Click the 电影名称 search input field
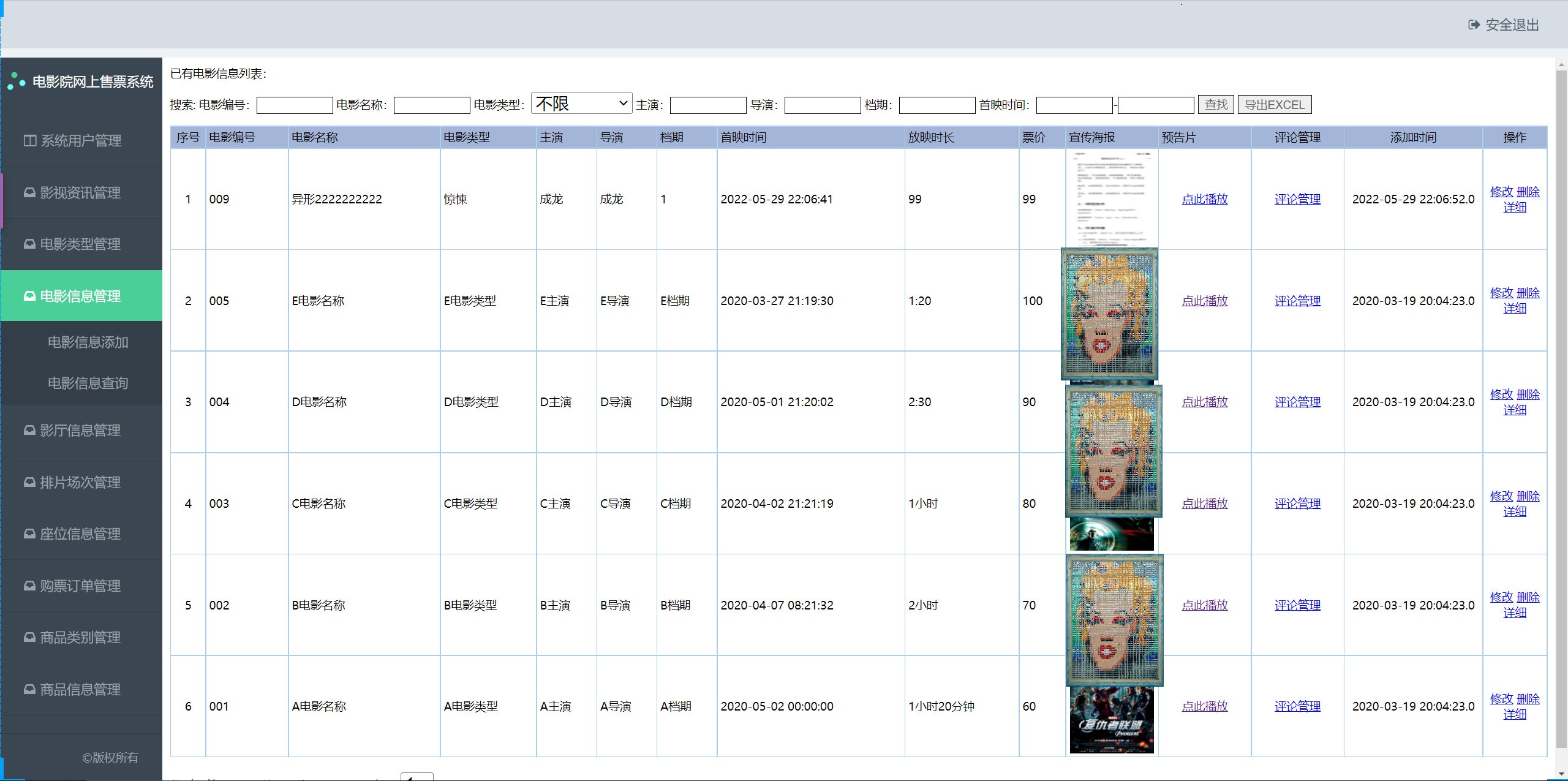The image size is (1568, 781). pyautogui.click(x=431, y=105)
